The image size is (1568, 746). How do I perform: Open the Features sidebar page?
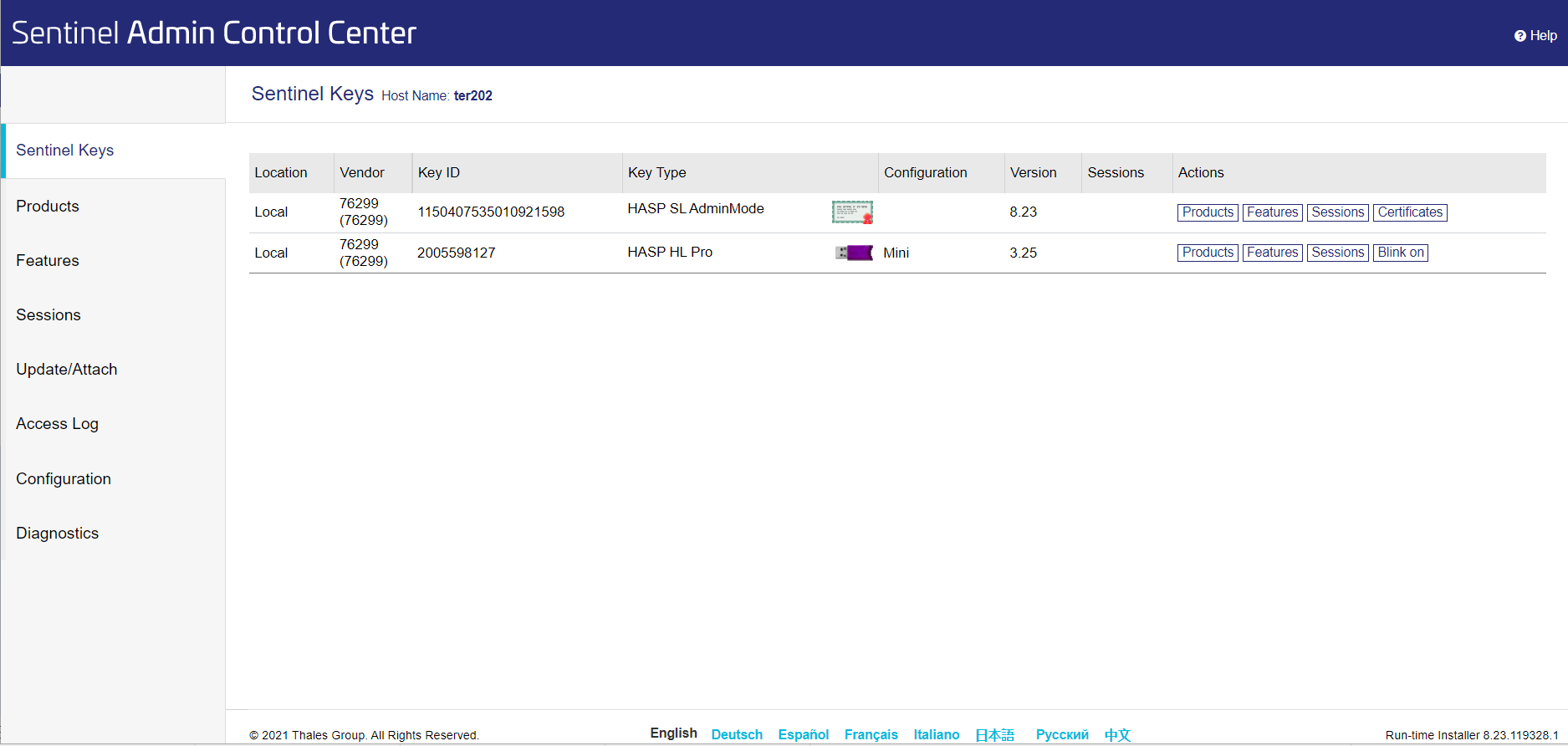[48, 261]
